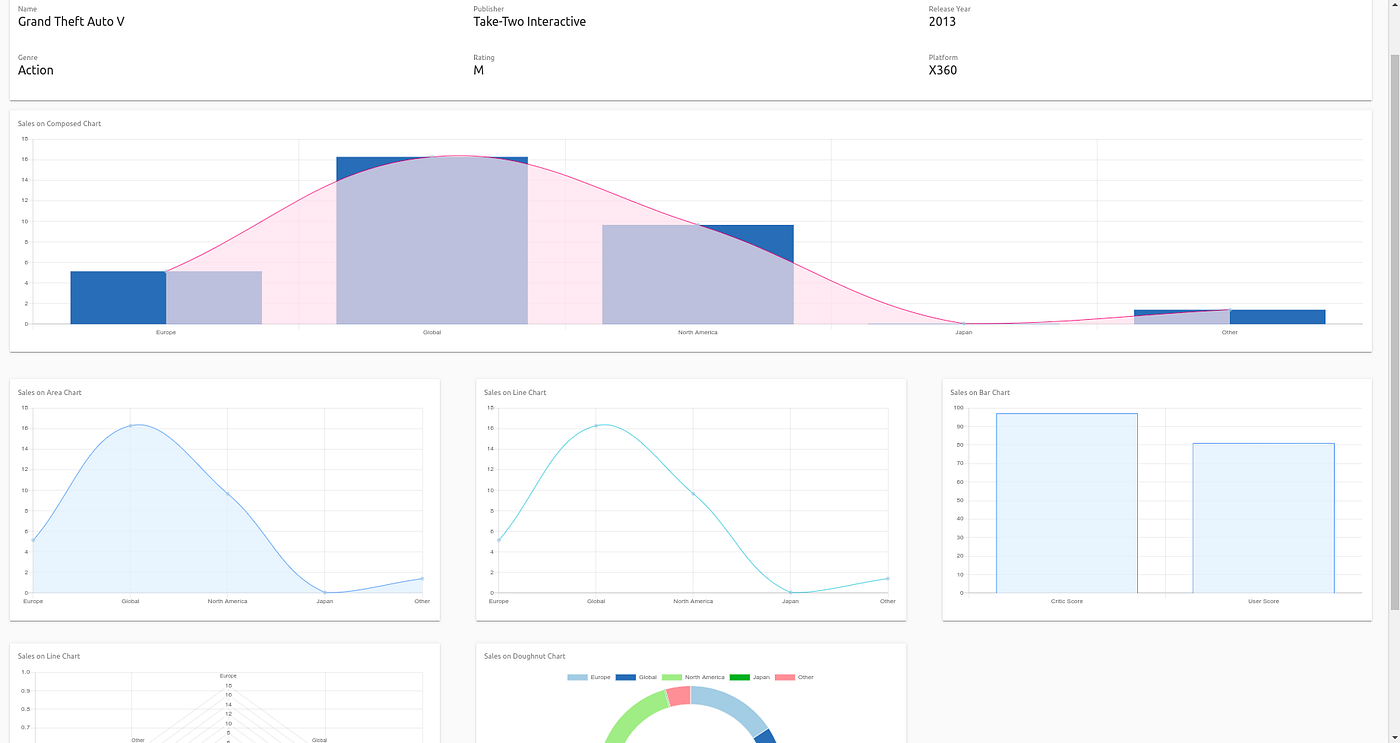
Task: Select the rating value M
Action: (478, 70)
